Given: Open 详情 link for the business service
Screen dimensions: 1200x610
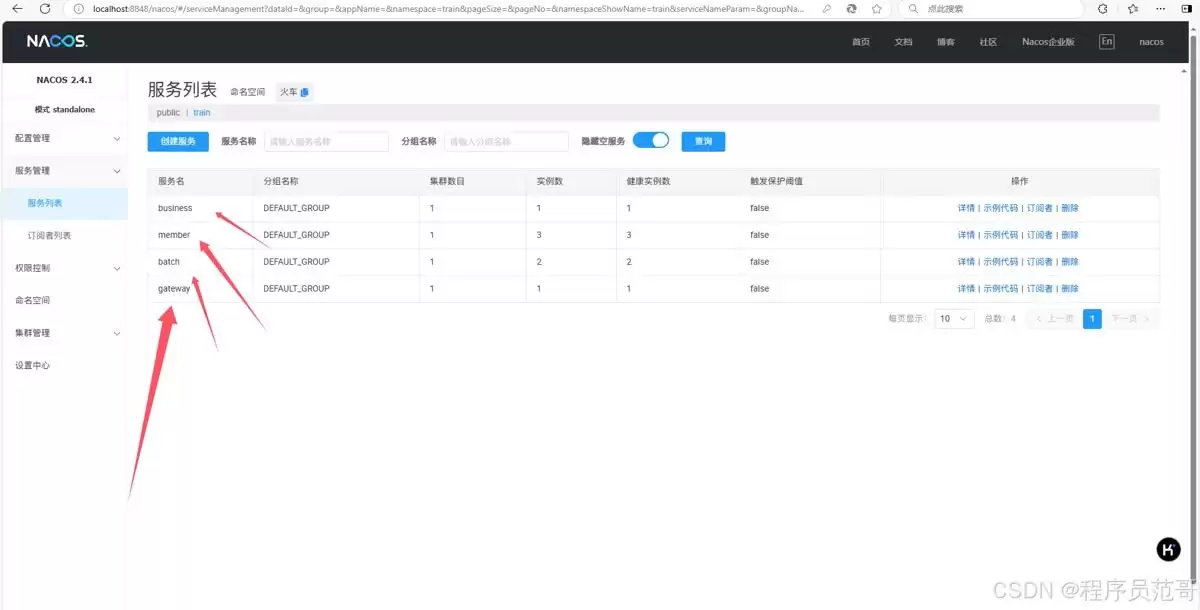Looking at the screenshot, I should [966, 208].
